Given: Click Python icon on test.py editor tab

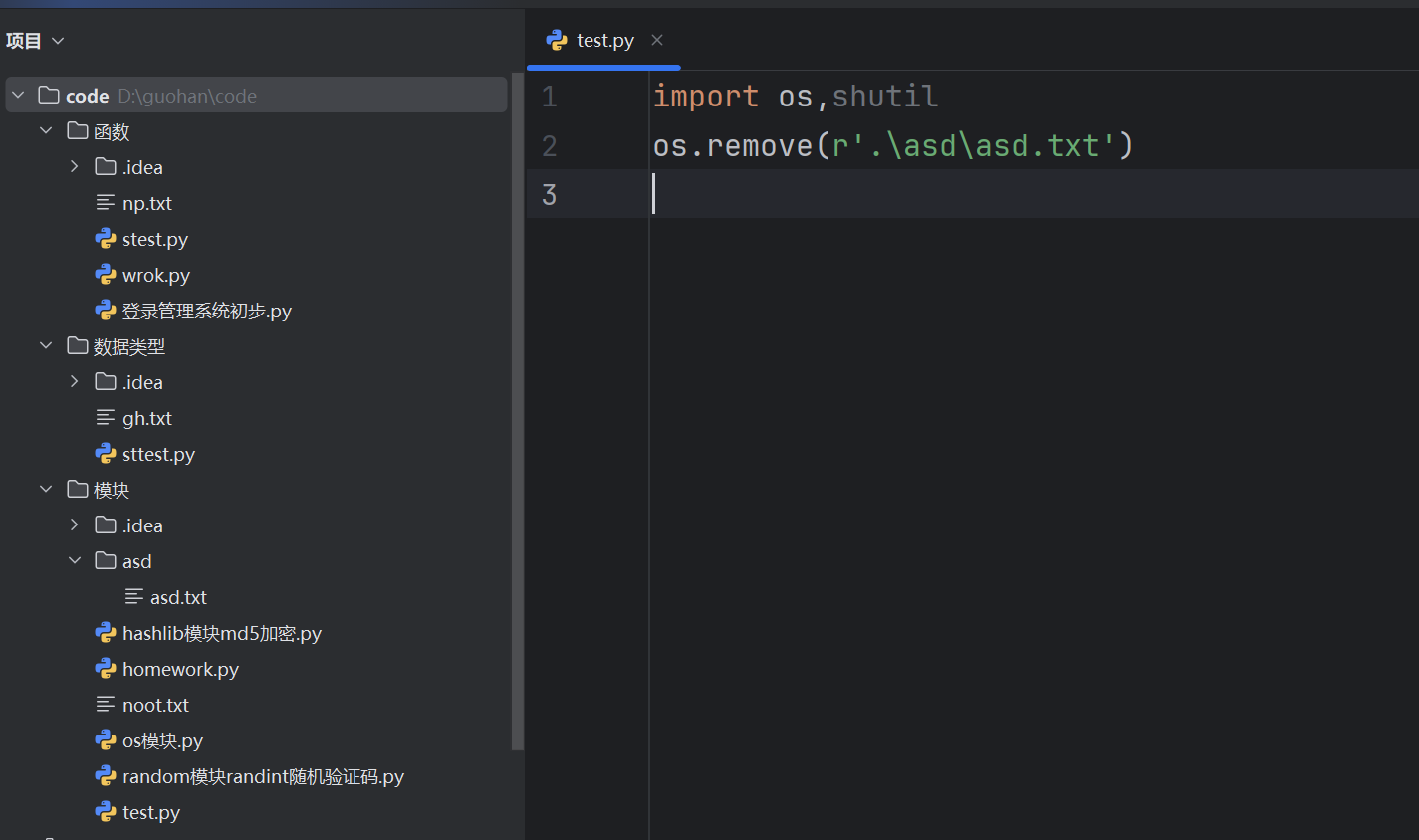Looking at the screenshot, I should pos(557,40).
